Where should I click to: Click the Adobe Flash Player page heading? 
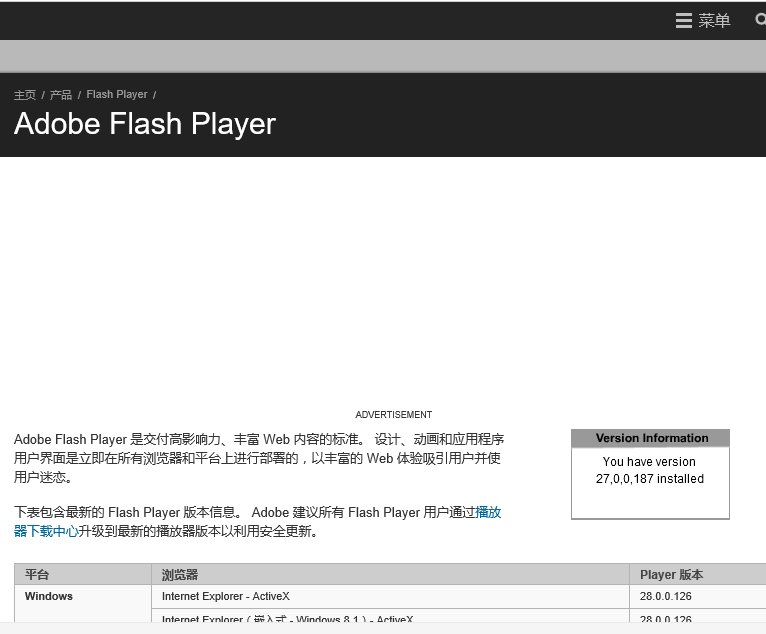pyautogui.click(x=145, y=124)
